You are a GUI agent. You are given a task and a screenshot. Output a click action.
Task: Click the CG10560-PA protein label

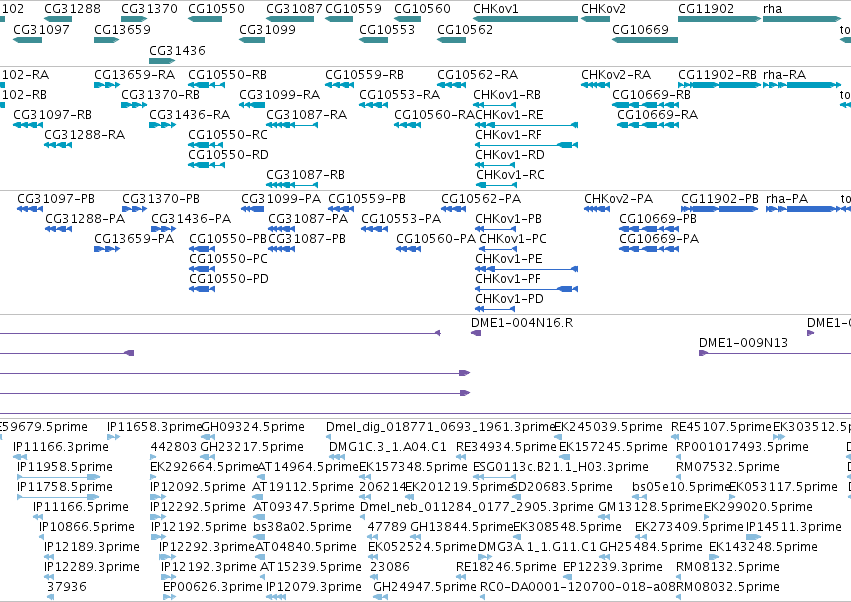(436, 239)
